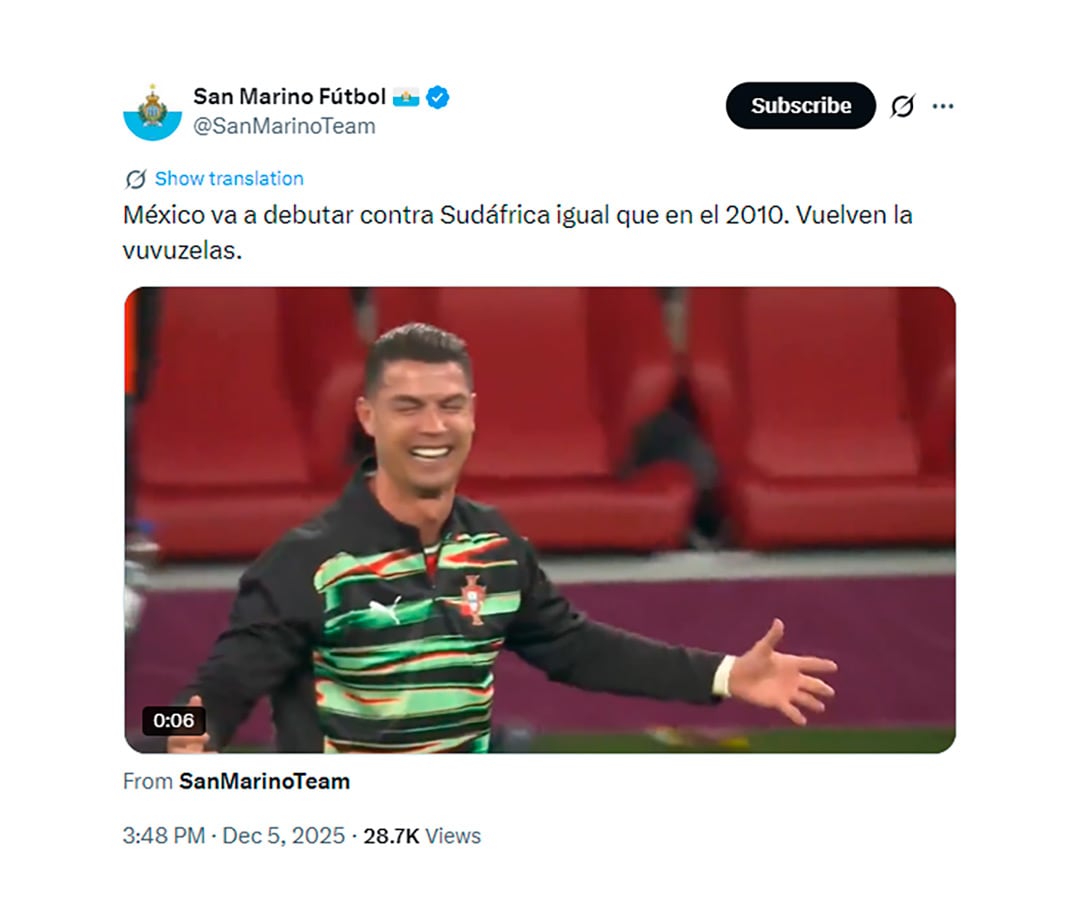Click the post text about México debut
The height and width of the screenshot is (924, 1080).
517,232
